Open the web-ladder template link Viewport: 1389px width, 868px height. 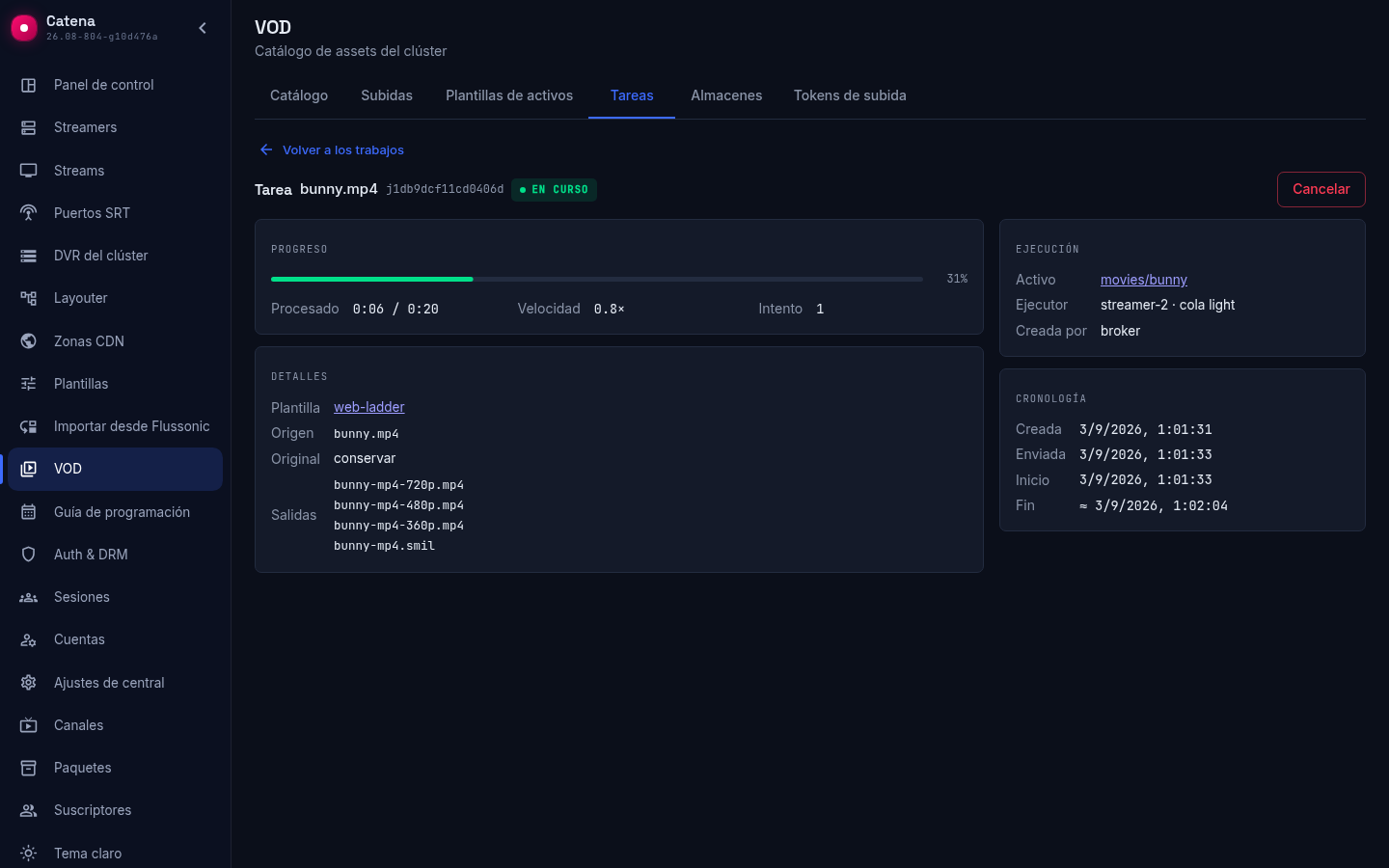368,407
